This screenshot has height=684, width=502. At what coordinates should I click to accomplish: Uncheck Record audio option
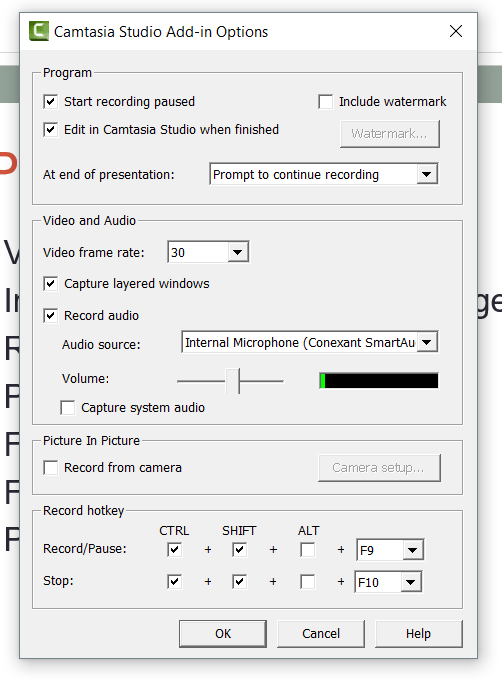[51, 315]
